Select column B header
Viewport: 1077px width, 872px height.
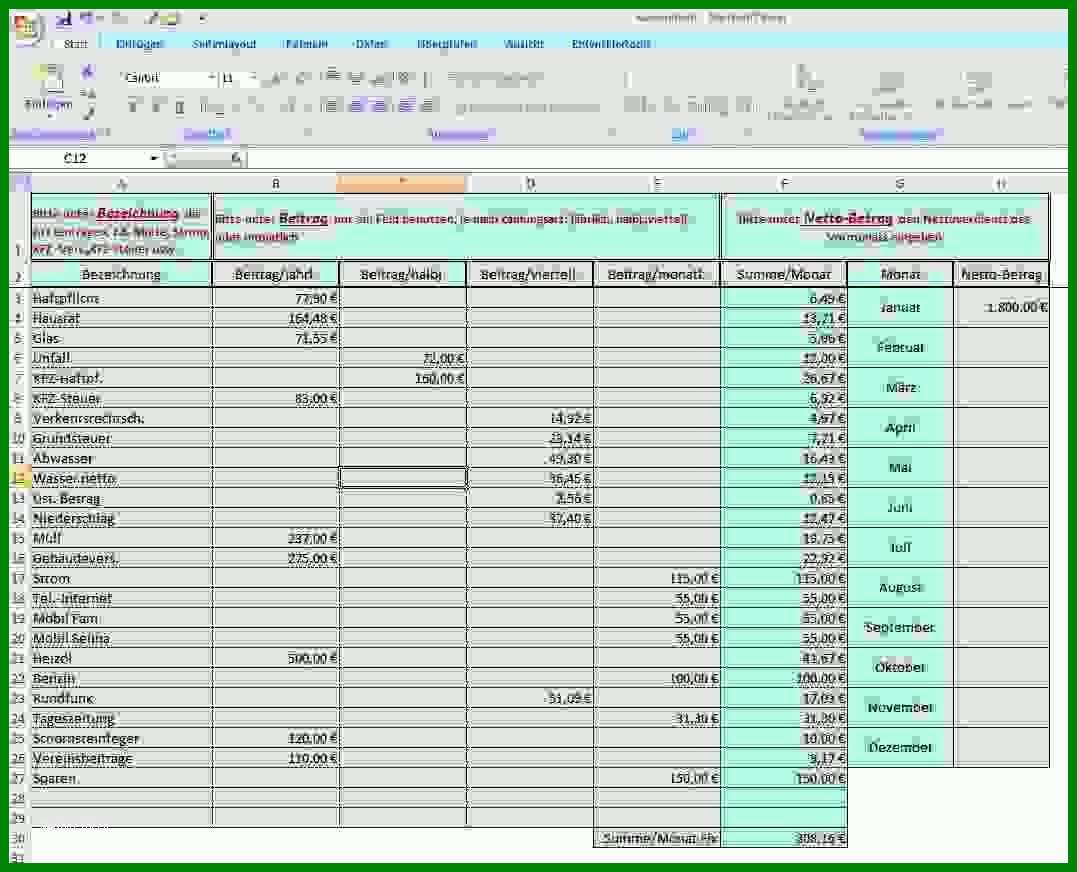pos(275,183)
